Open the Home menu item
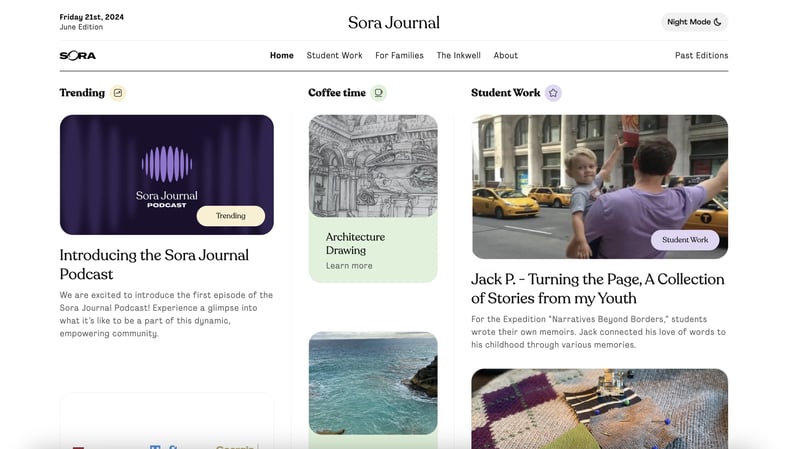Viewport: 800px width, 449px height. (281, 56)
